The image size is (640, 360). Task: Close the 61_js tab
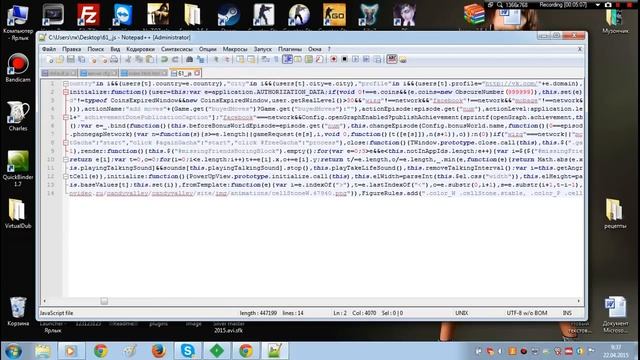pyautogui.click(x=197, y=73)
